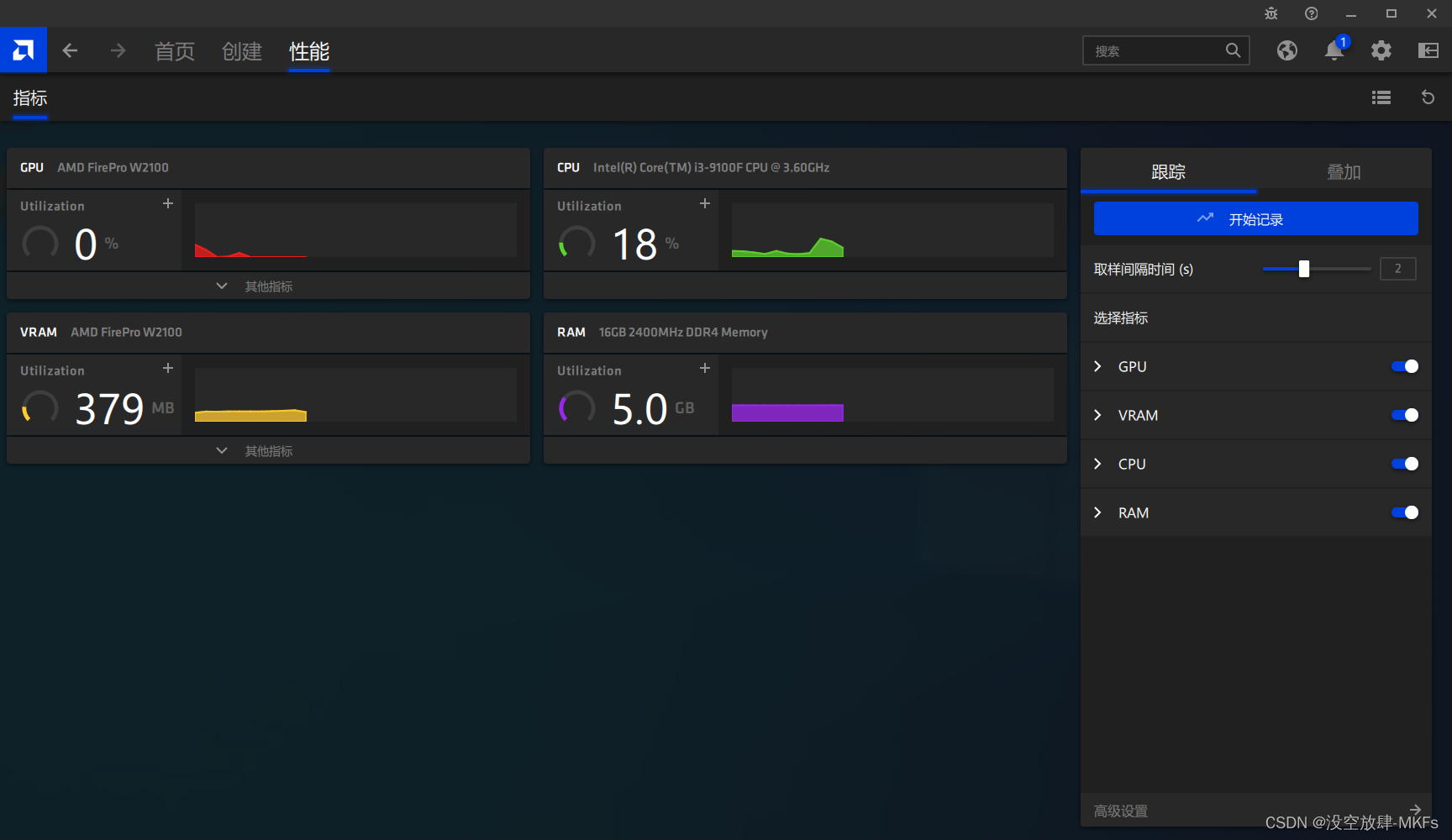This screenshot has width=1452, height=840.
Task: Add VRAM Utilization metric with plus
Action: (x=168, y=368)
